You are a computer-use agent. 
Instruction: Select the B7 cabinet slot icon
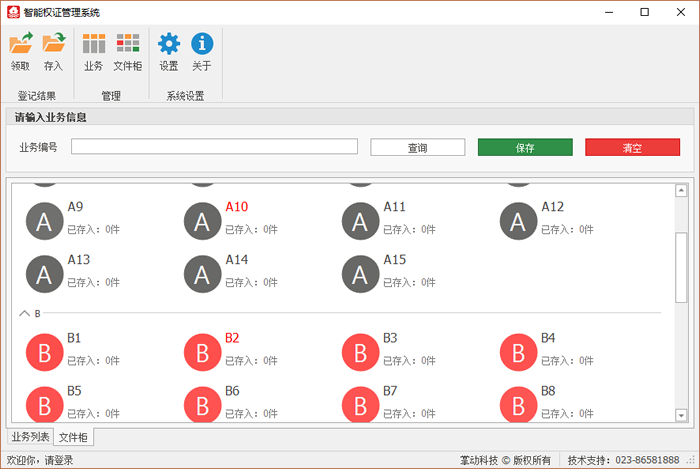360,404
